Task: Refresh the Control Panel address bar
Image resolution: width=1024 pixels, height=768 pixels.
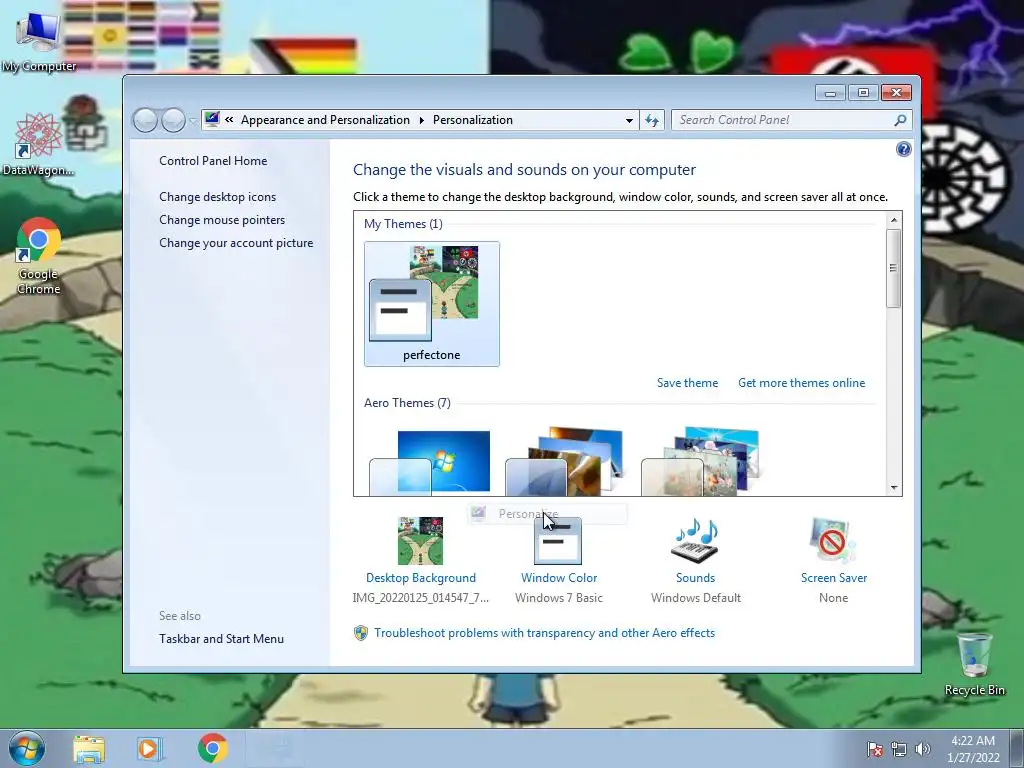Action: [652, 120]
